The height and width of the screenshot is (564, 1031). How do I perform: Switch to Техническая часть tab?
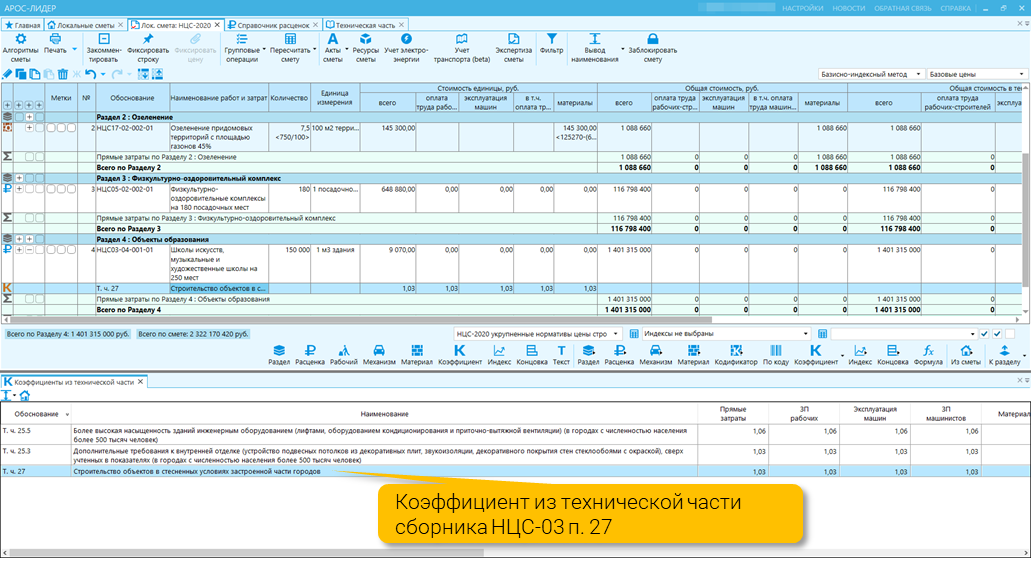coord(366,25)
